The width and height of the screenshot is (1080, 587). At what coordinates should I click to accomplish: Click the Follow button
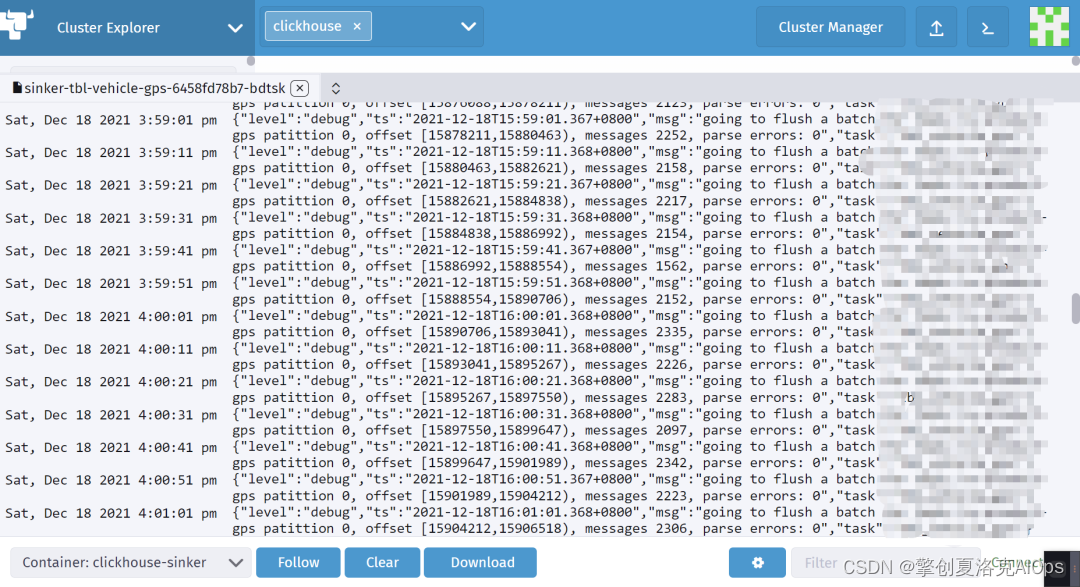point(298,562)
